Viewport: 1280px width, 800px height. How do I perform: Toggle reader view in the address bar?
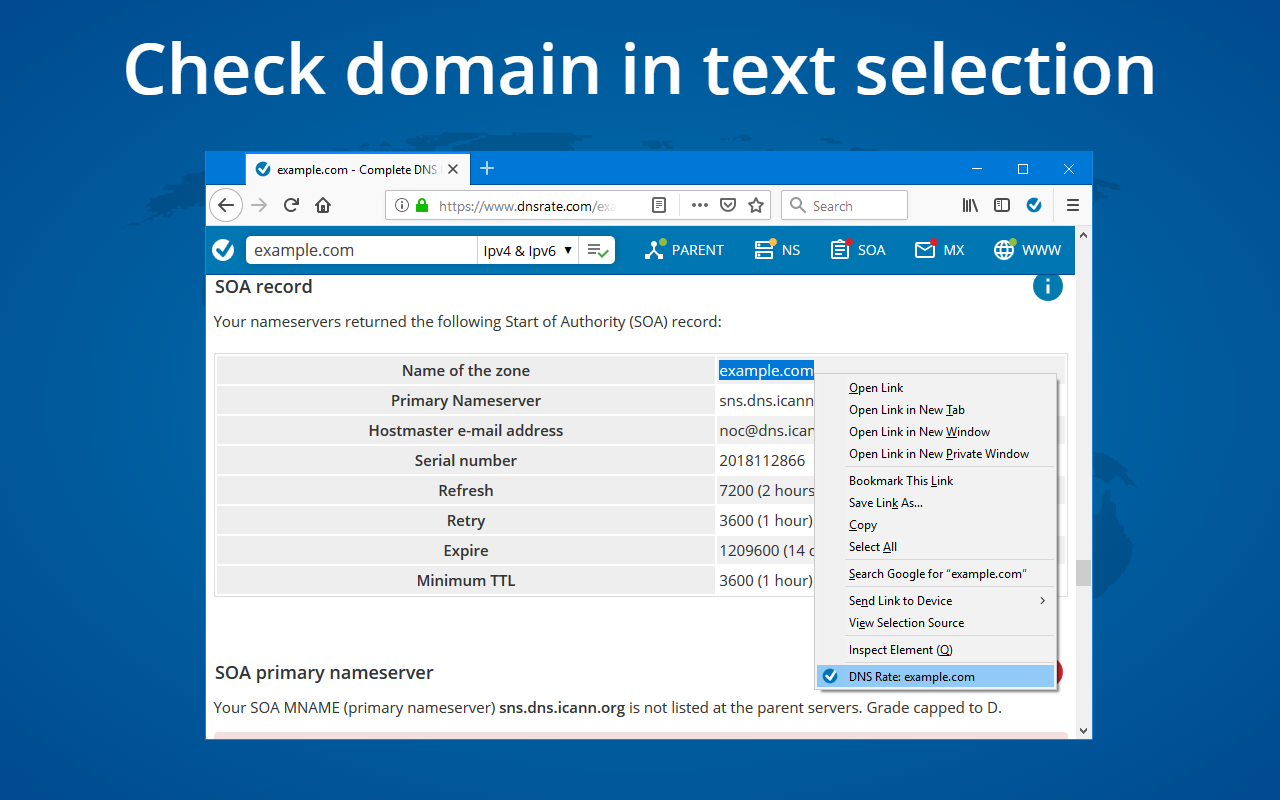(x=659, y=205)
